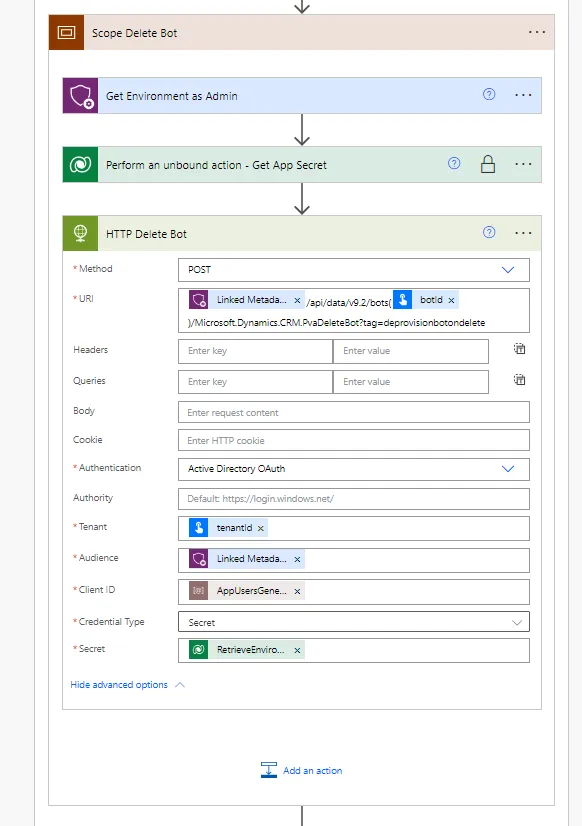This screenshot has width=582, height=826.
Task: Click the Authority input field
Action: pos(354,499)
